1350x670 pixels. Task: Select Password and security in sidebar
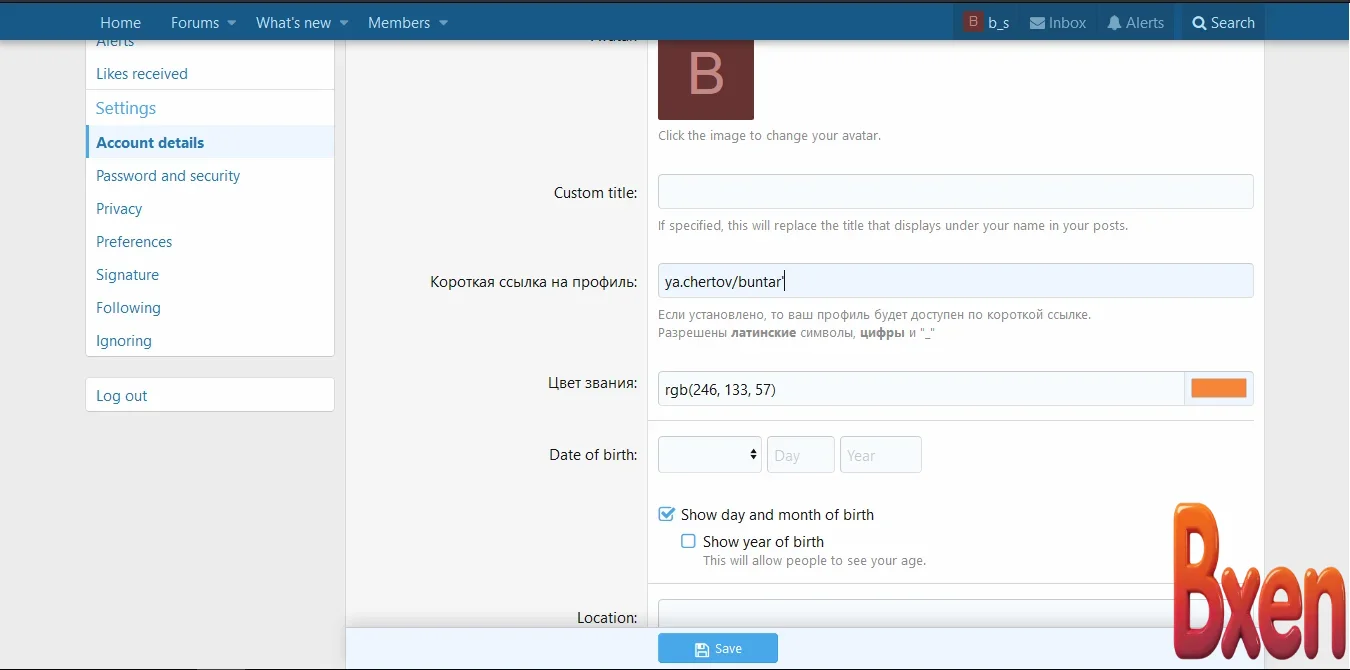[x=168, y=176]
